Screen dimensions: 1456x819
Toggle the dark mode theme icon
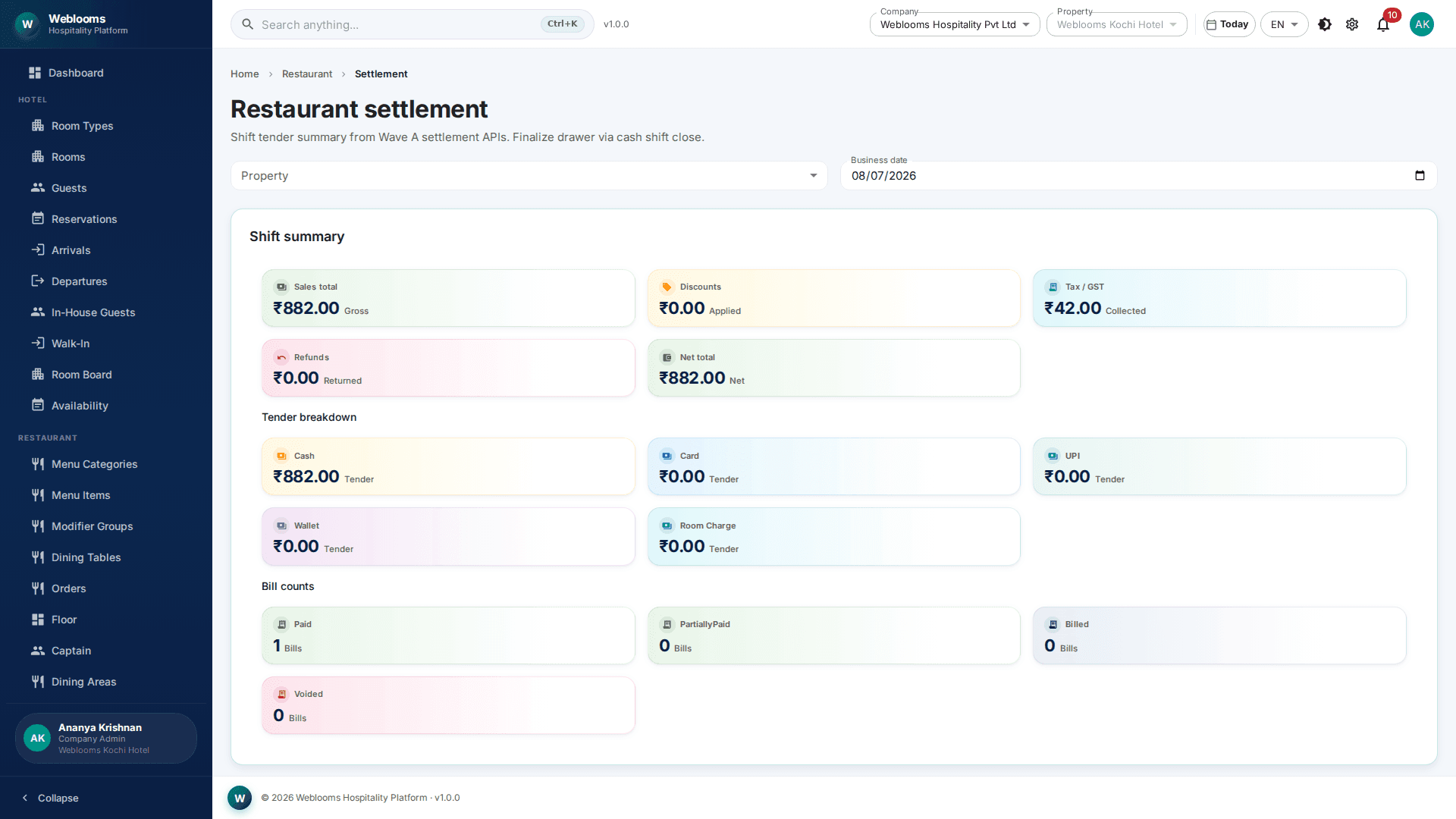tap(1325, 24)
